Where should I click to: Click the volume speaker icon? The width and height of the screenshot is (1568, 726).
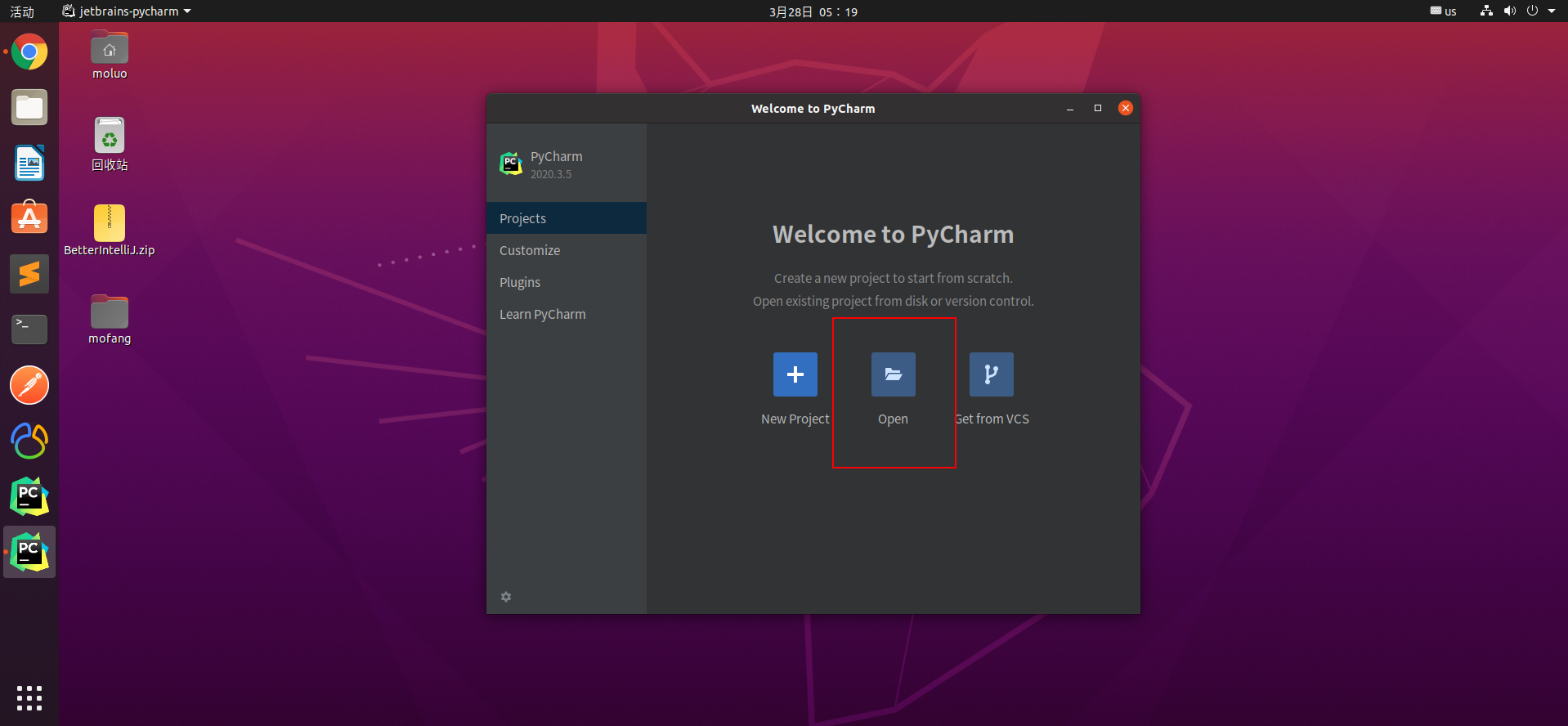coord(1509,11)
